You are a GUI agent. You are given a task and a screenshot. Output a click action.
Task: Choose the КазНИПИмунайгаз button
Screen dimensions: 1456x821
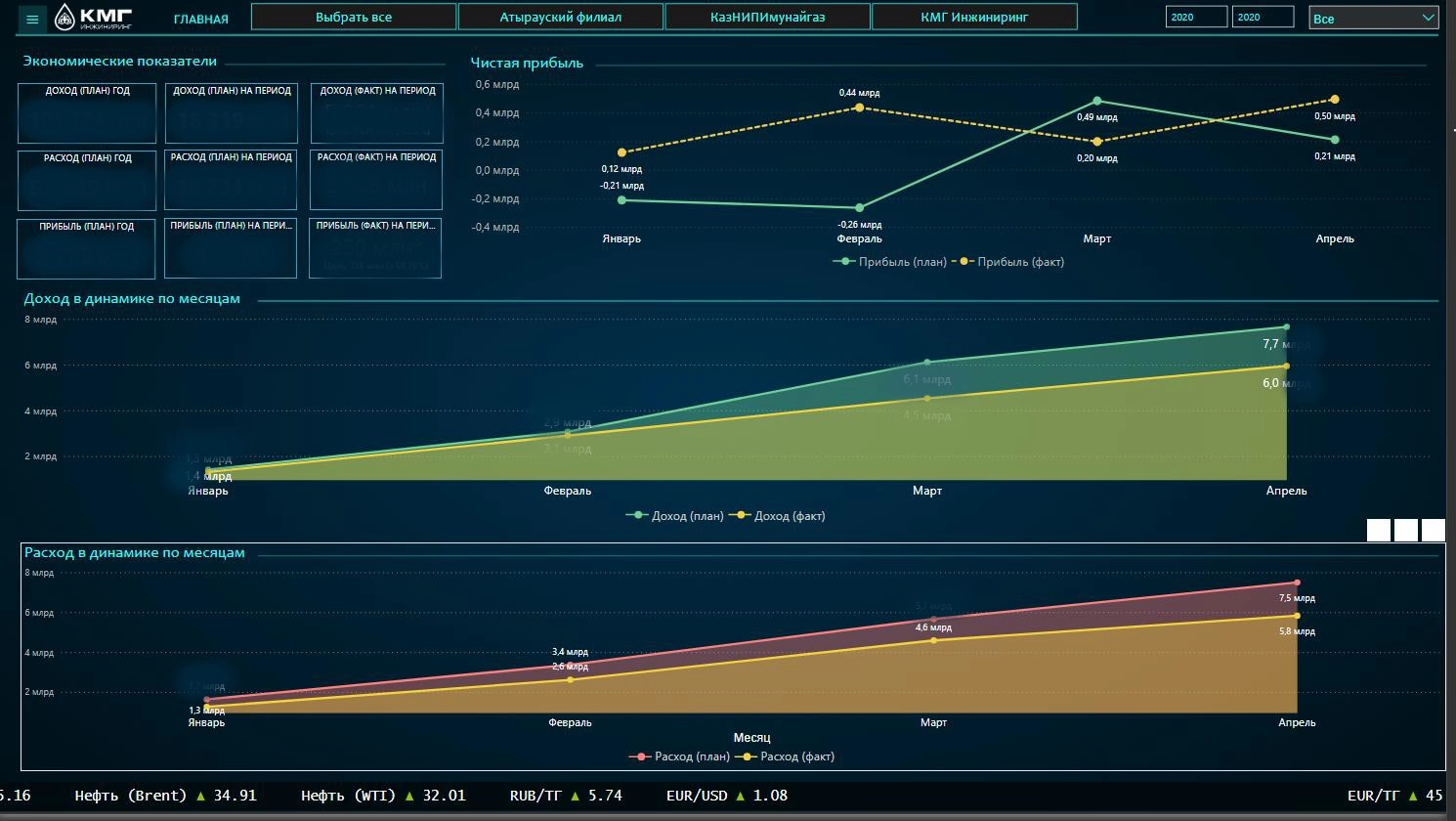767,17
